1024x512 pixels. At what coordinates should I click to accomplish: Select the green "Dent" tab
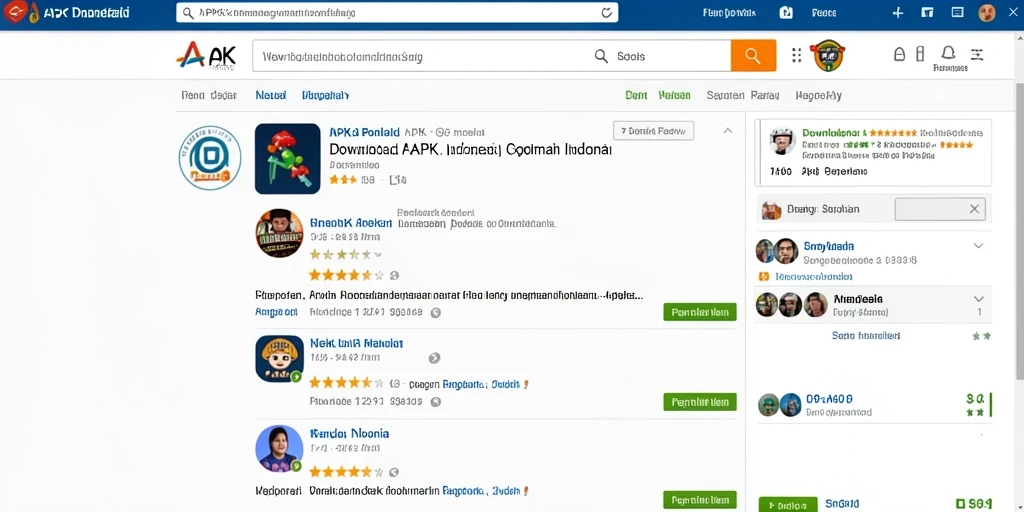tap(636, 95)
